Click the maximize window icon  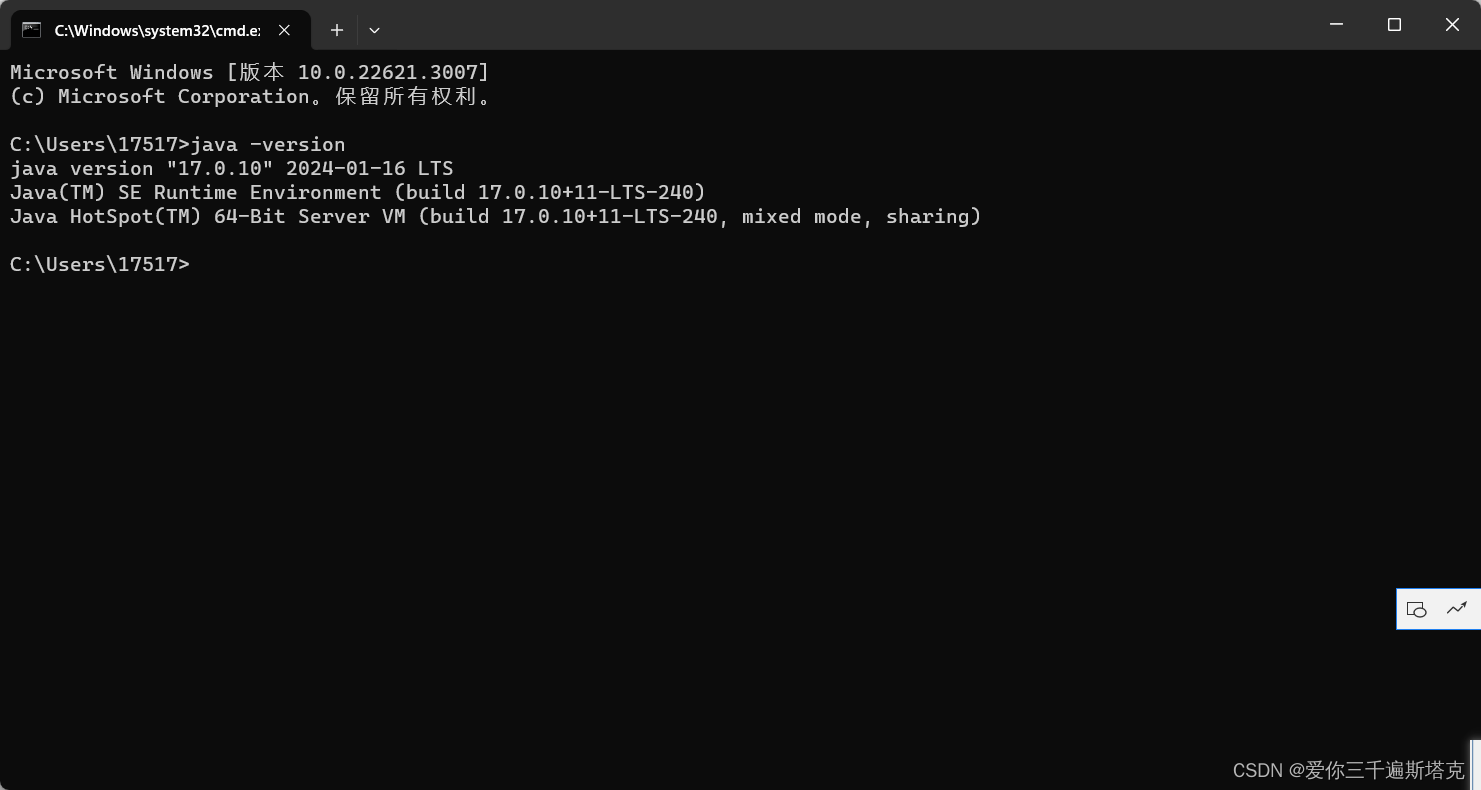click(x=1394, y=25)
